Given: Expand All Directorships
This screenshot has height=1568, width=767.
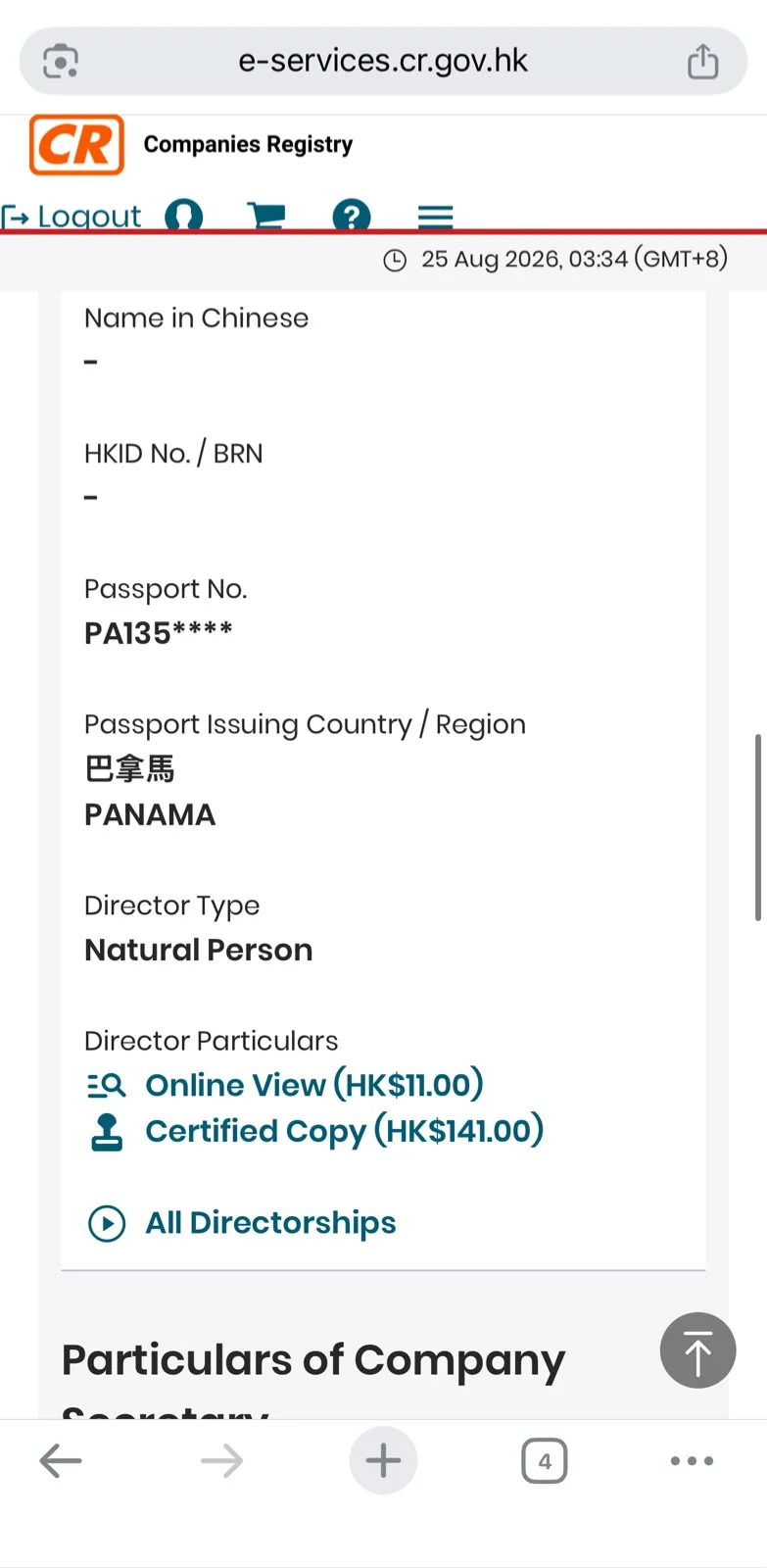Looking at the screenshot, I should click(270, 1223).
